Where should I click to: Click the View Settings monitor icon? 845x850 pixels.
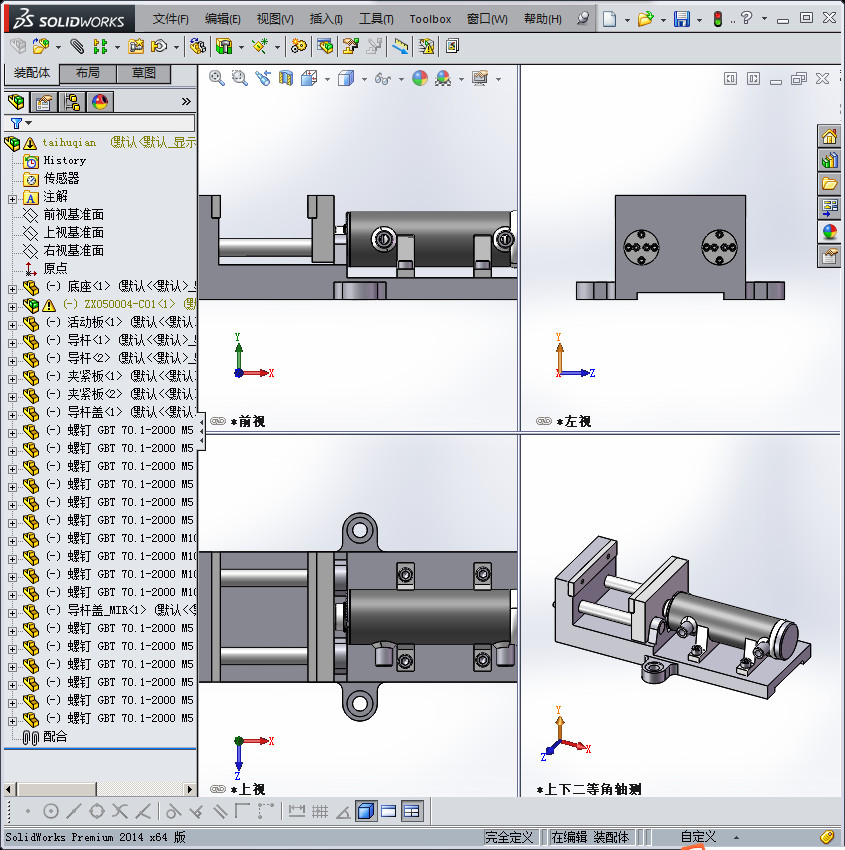[480, 79]
